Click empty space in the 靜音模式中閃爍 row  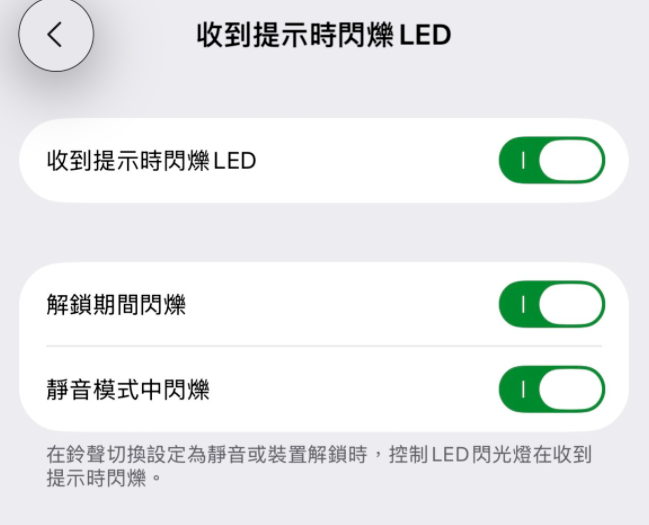(x=350, y=390)
